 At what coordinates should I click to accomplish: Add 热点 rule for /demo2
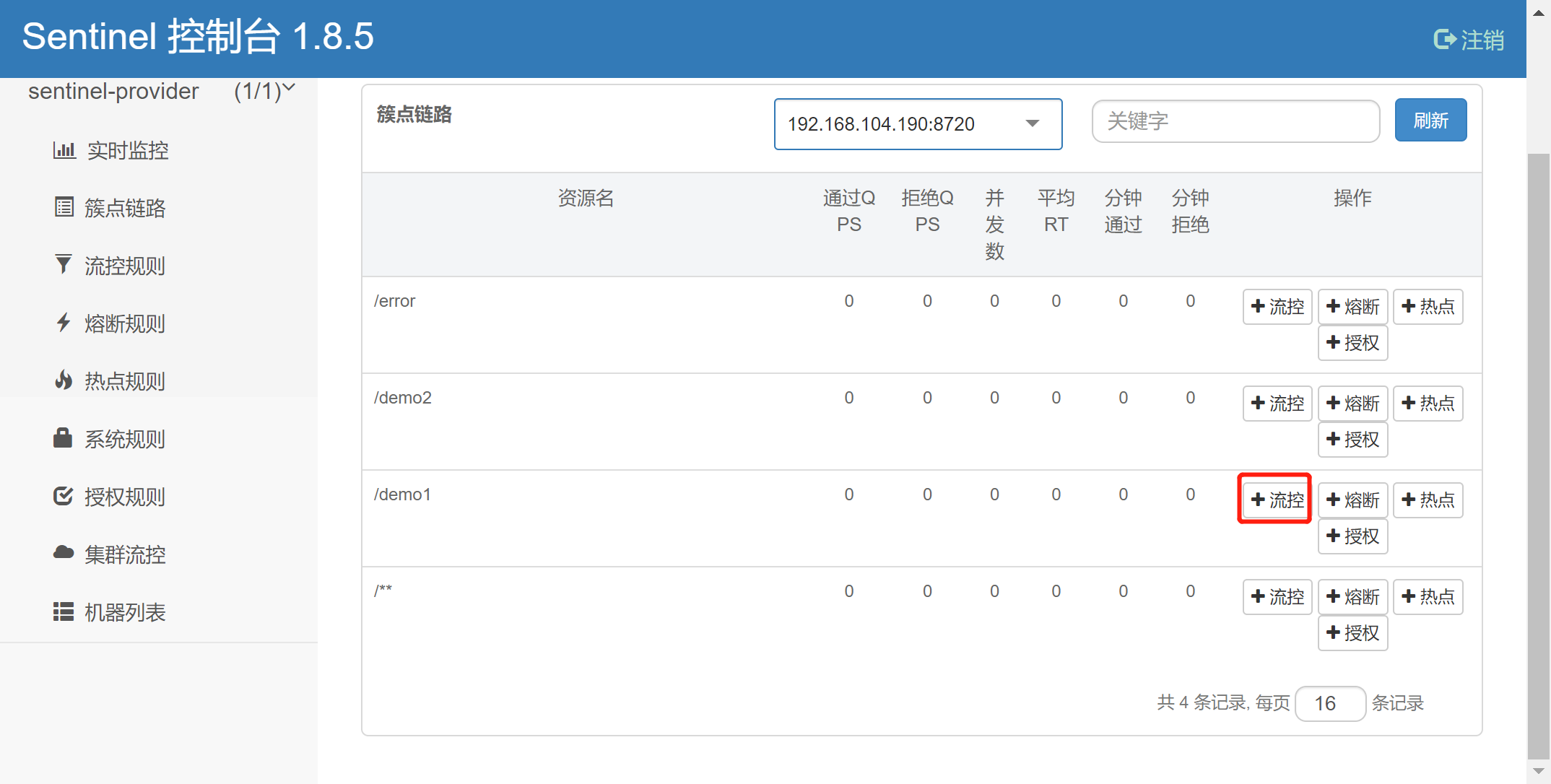[1428, 404]
